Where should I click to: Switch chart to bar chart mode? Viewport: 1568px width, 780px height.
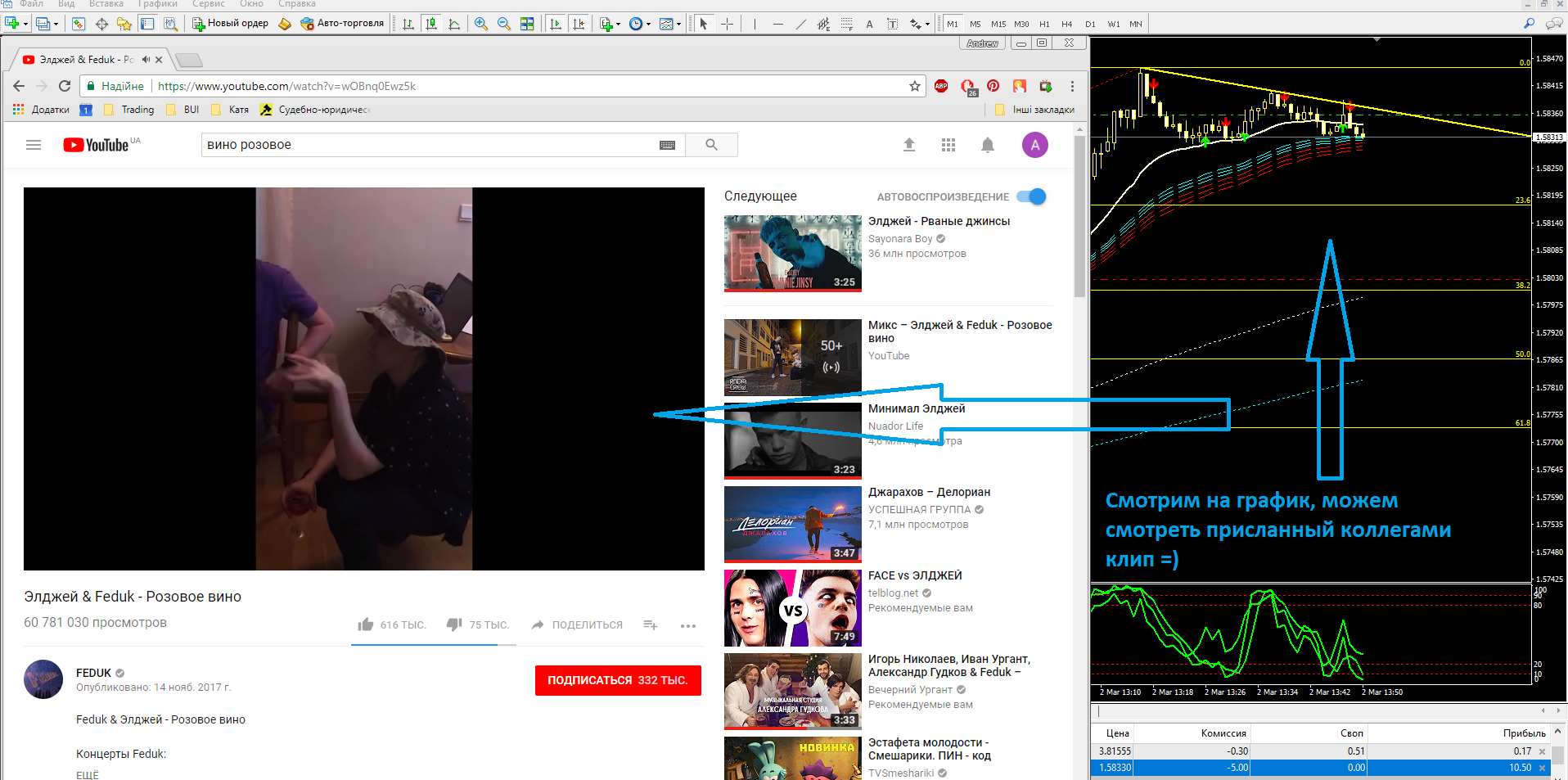pos(408,24)
